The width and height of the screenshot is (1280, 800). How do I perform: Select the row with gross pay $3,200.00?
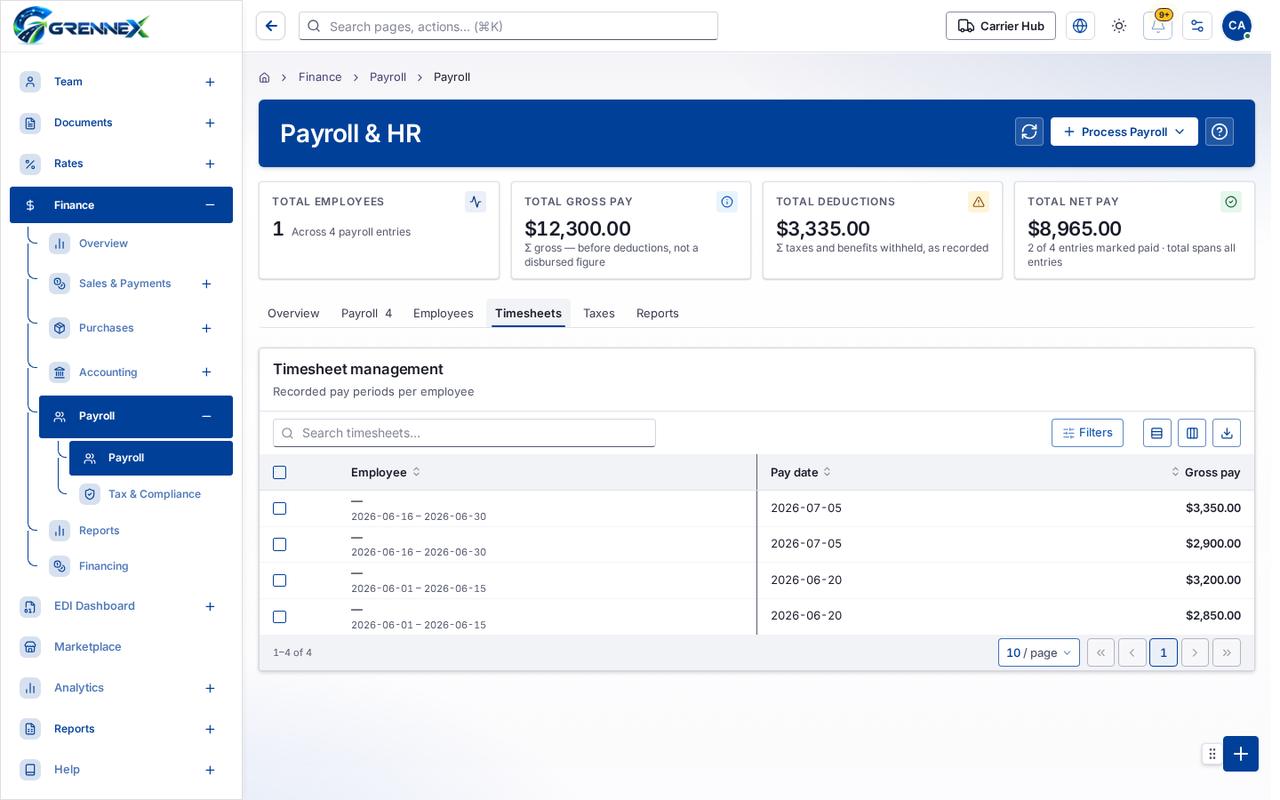[280, 580]
